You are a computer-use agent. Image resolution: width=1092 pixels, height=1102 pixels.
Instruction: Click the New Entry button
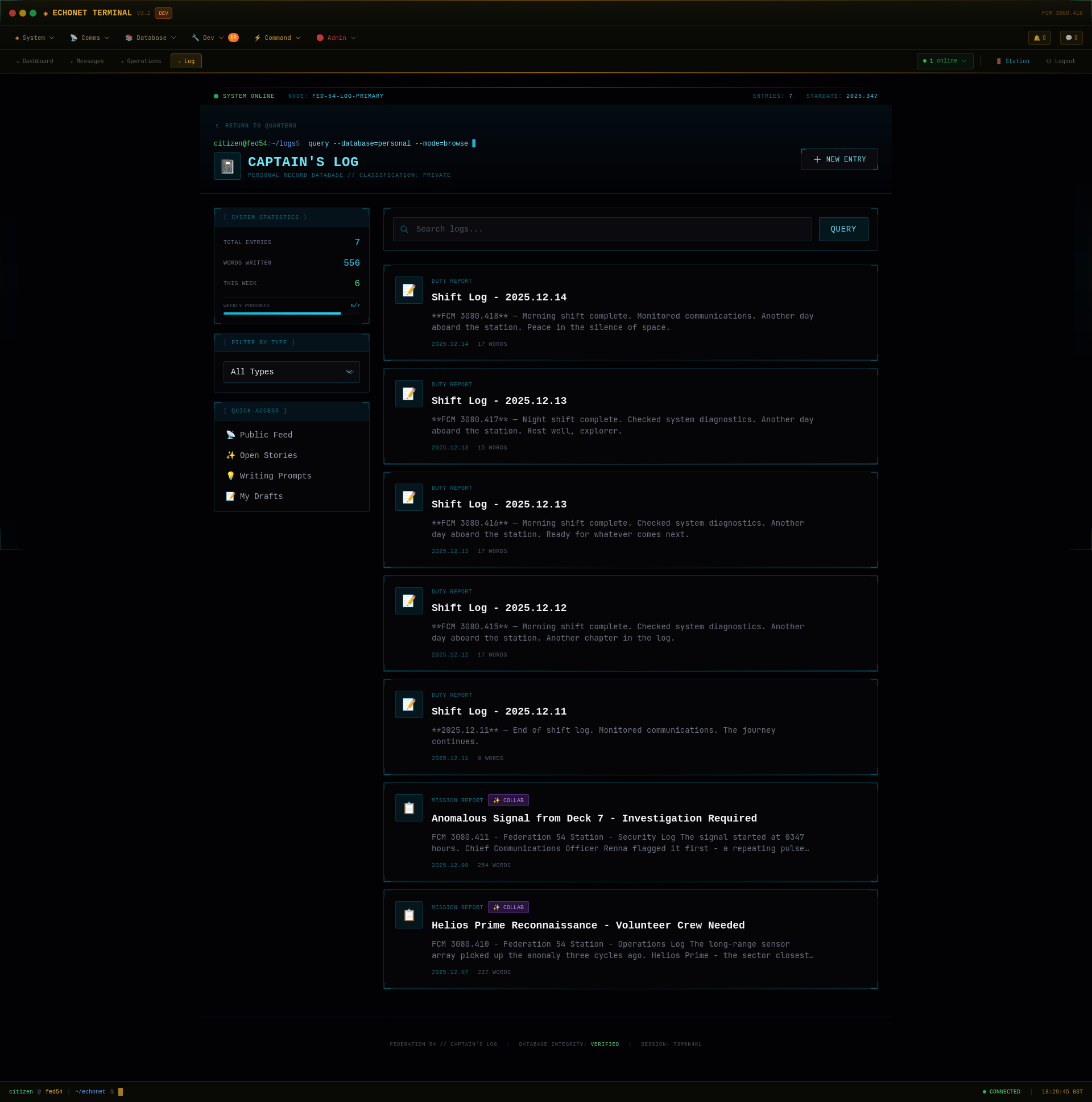click(x=839, y=160)
